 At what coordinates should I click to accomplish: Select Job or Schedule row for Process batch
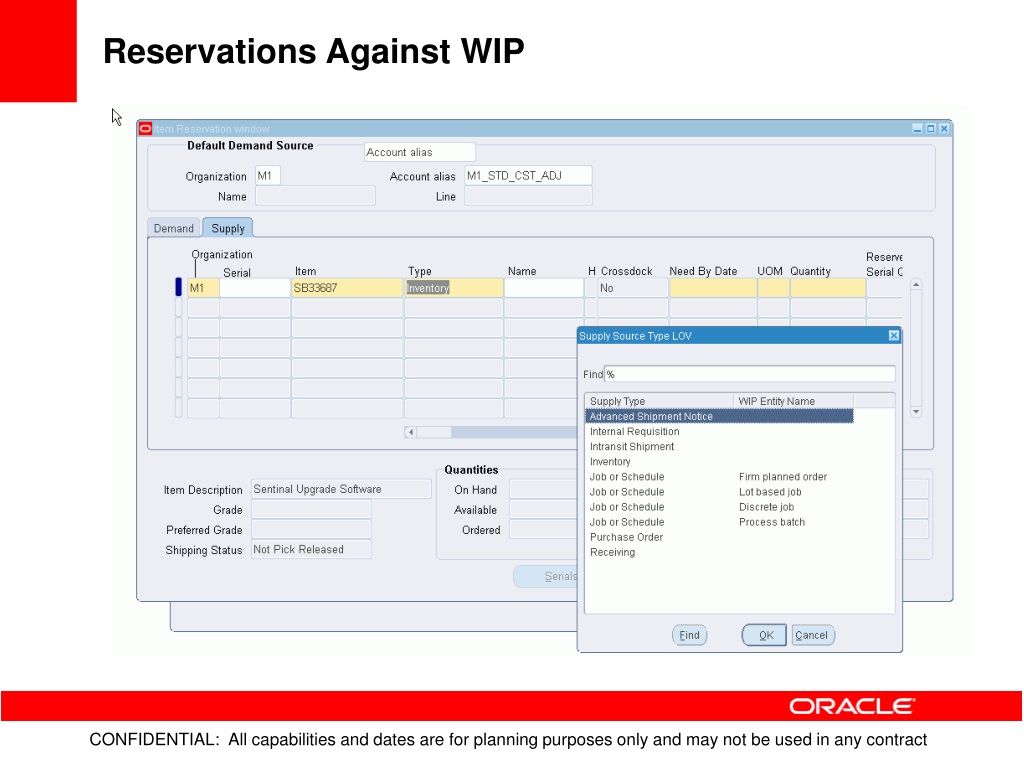(719, 522)
